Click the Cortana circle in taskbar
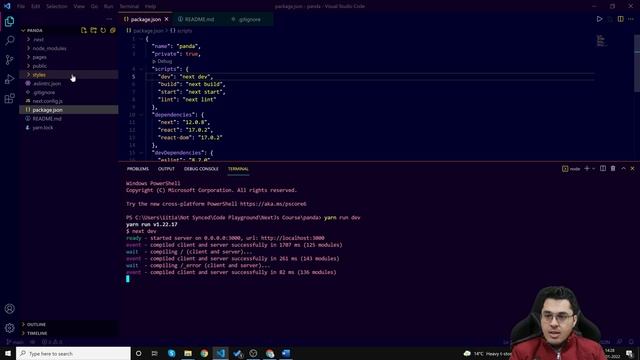 tap(138, 353)
